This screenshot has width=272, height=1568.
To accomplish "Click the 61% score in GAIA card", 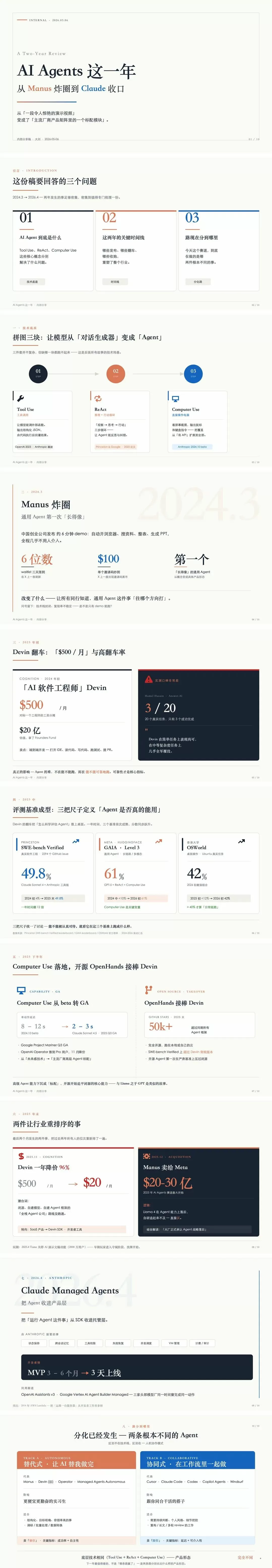I will [114, 874].
